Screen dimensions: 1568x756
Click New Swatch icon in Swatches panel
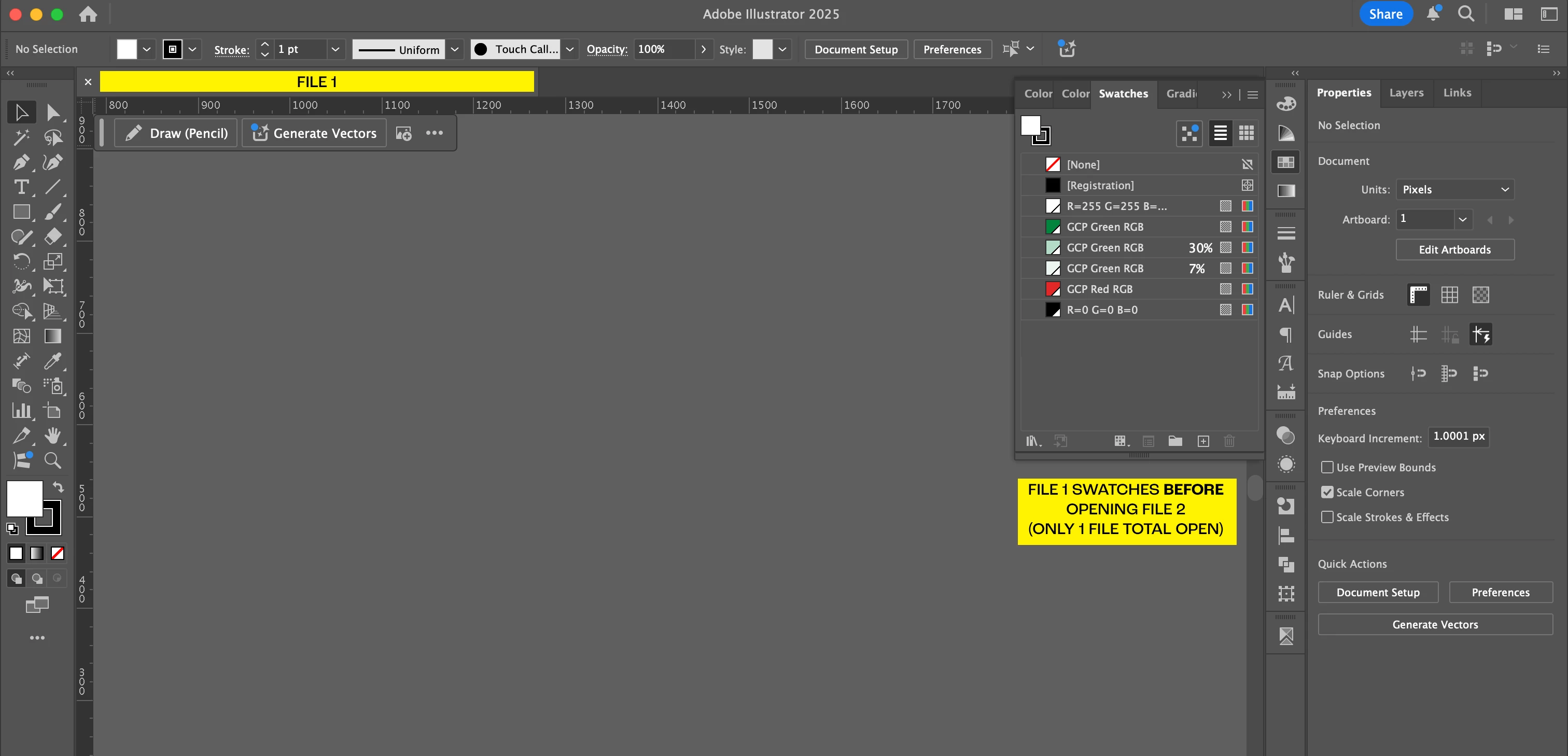1203,441
